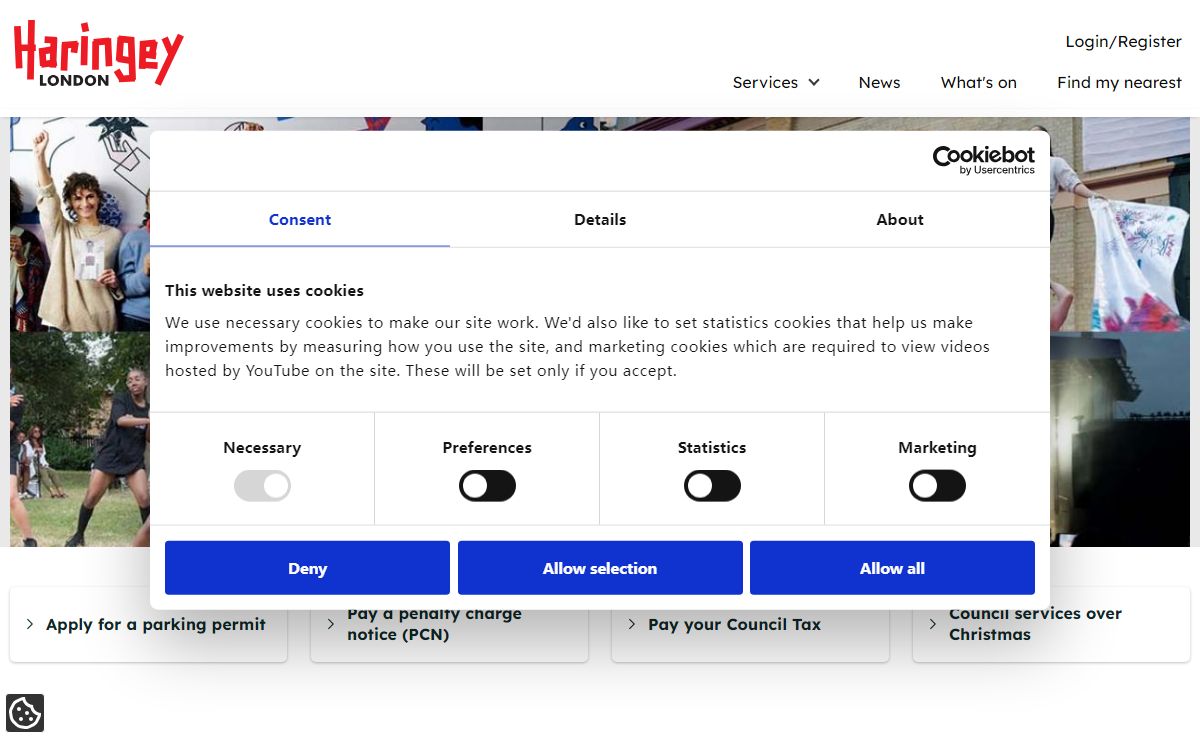The image size is (1200, 740).
Task: Go to the Find my nearest page
Action: [x=1119, y=83]
